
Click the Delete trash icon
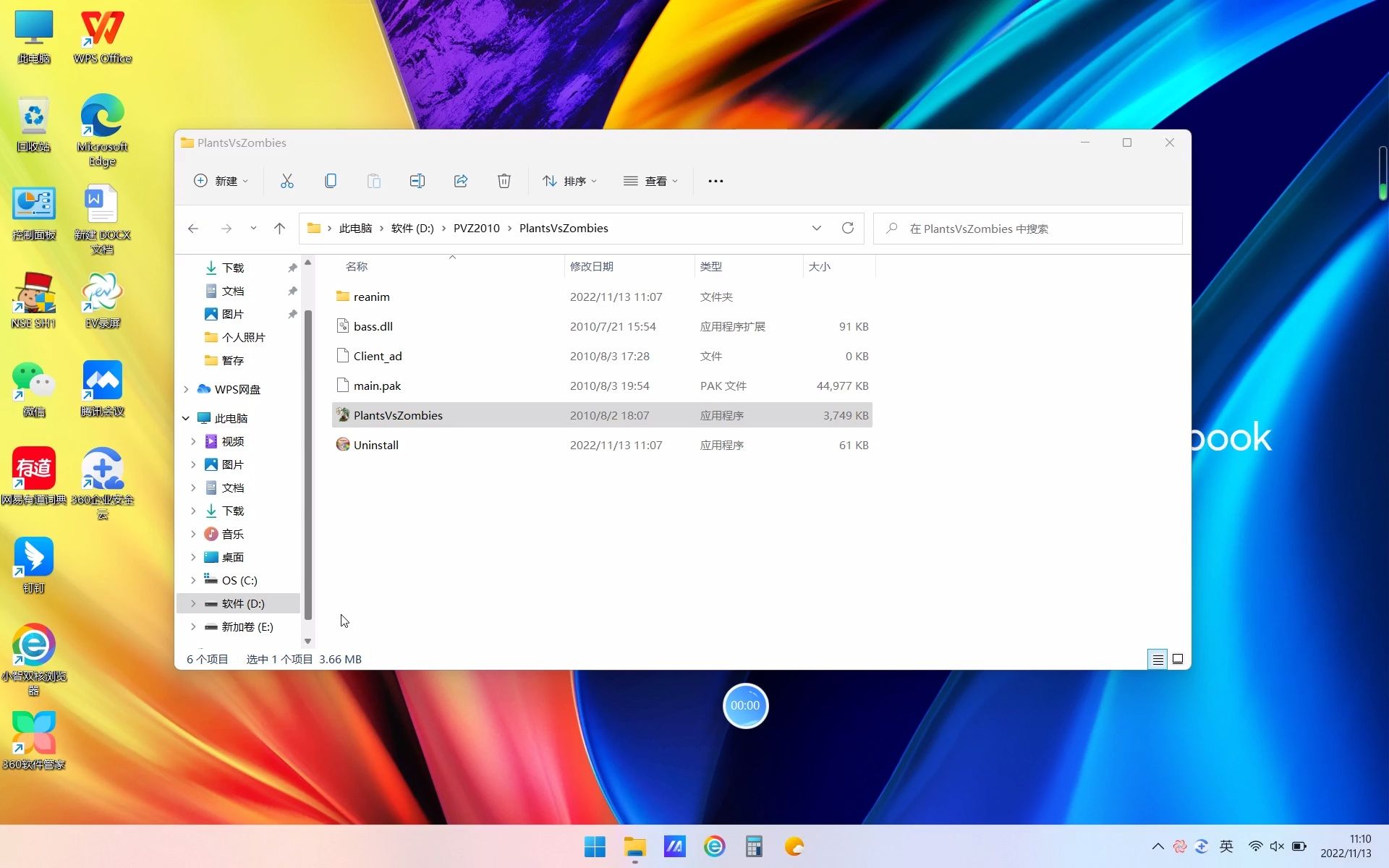[504, 181]
